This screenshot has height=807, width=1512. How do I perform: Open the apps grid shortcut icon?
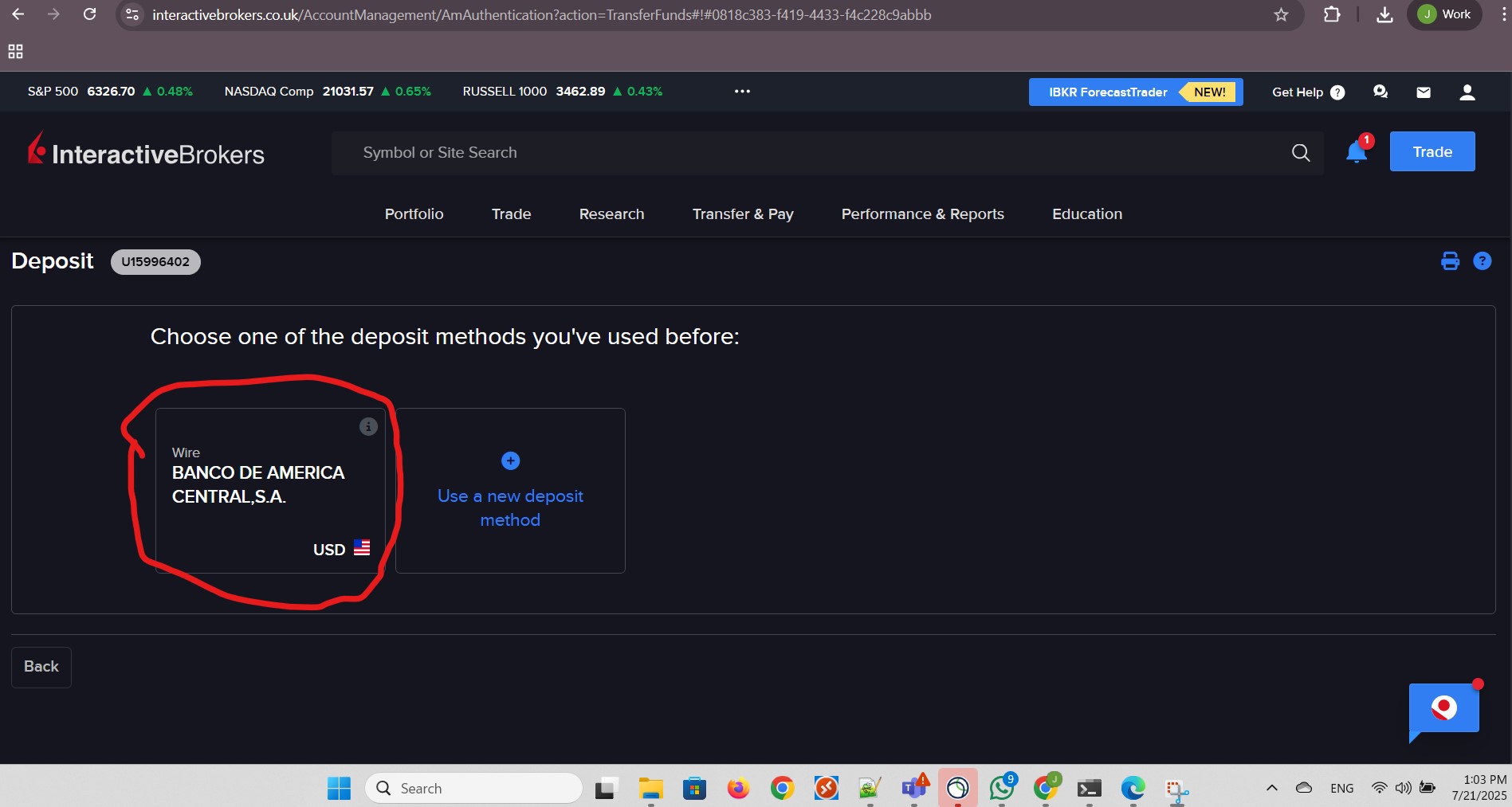pos(15,52)
